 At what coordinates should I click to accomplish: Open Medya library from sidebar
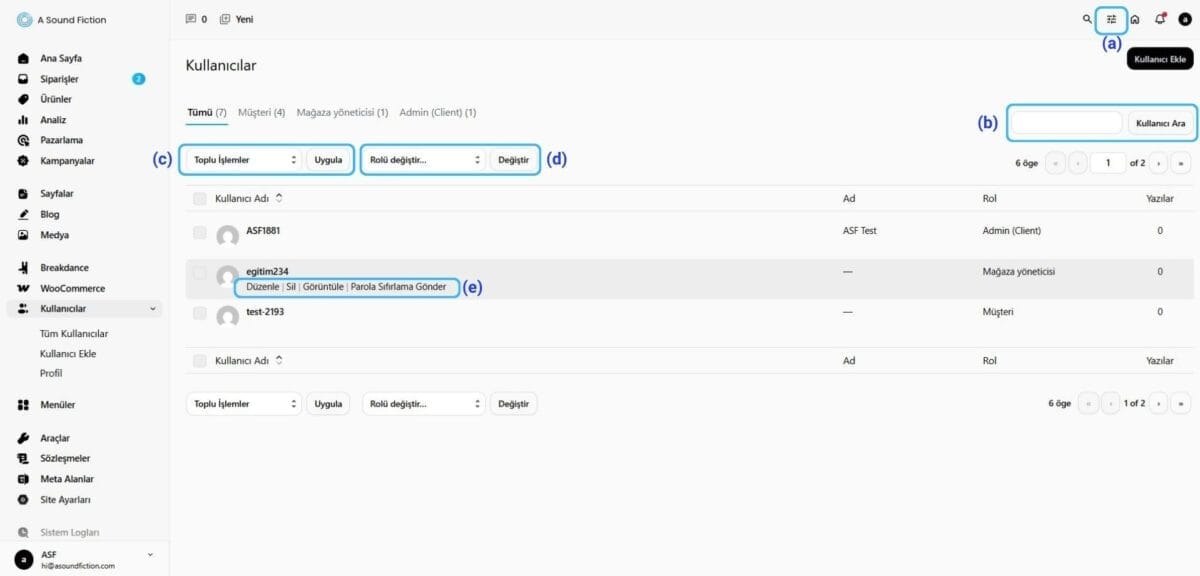(x=54, y=235)
